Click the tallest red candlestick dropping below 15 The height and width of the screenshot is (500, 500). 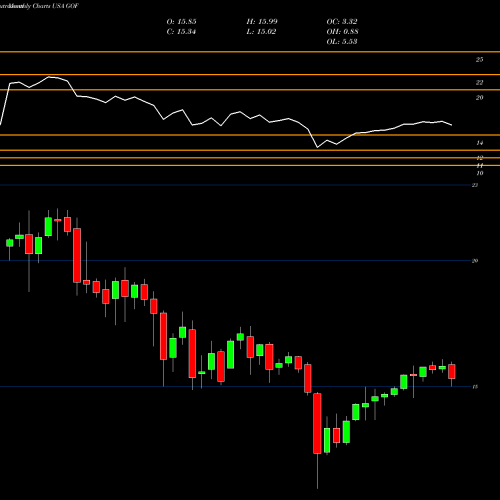[317, 423]
